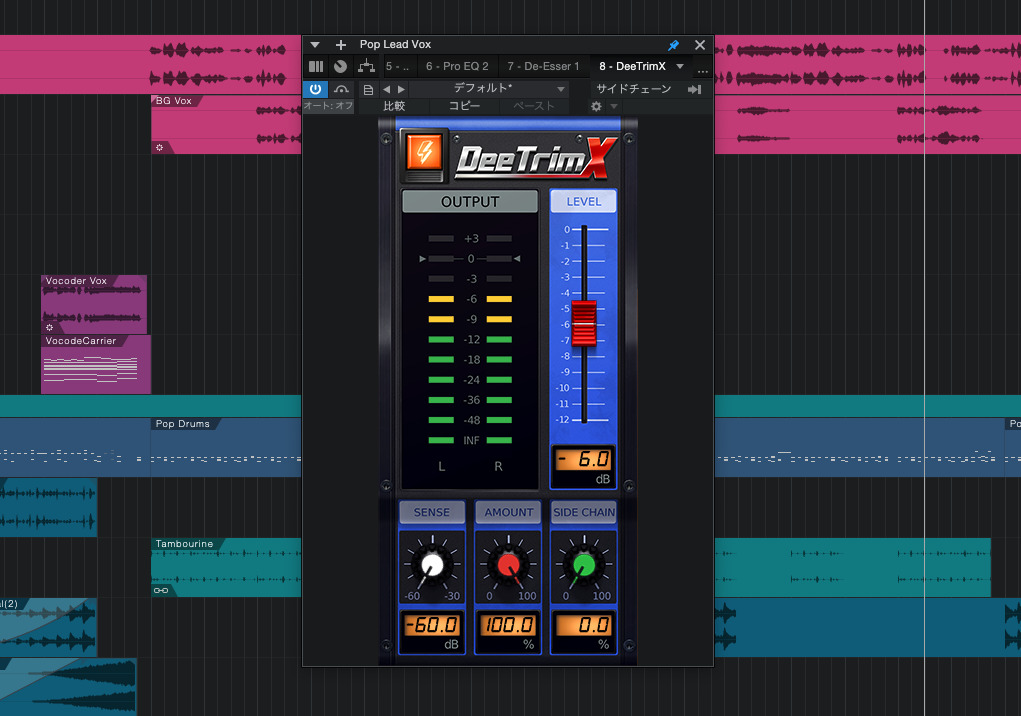Image resolution: width=1021 pixels, height=716 pixels.
Task: Click the INF label on the output meter
Action: tap(471, 441)
